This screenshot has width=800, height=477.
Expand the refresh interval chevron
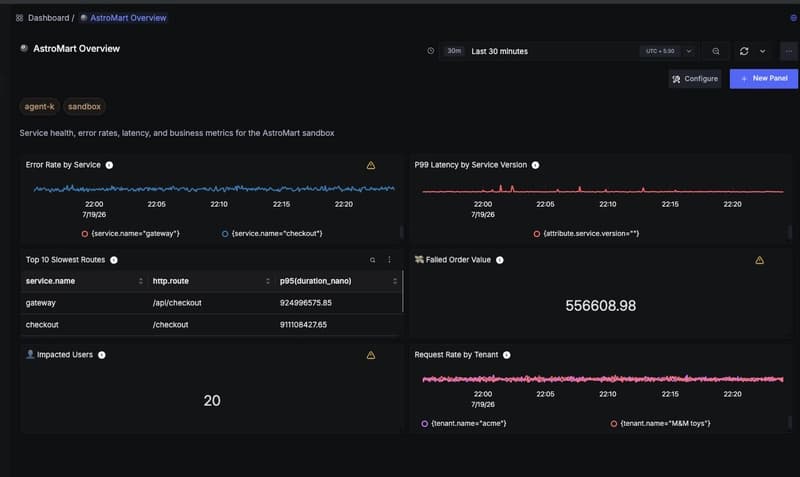[762, 51]
